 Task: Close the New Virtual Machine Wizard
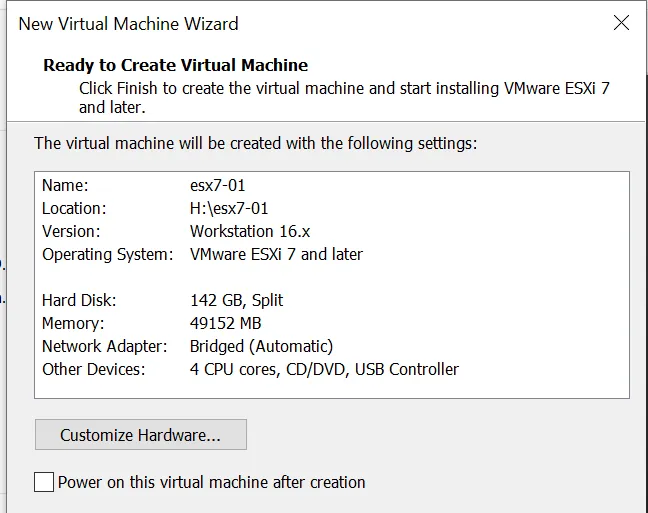point(621,23)
